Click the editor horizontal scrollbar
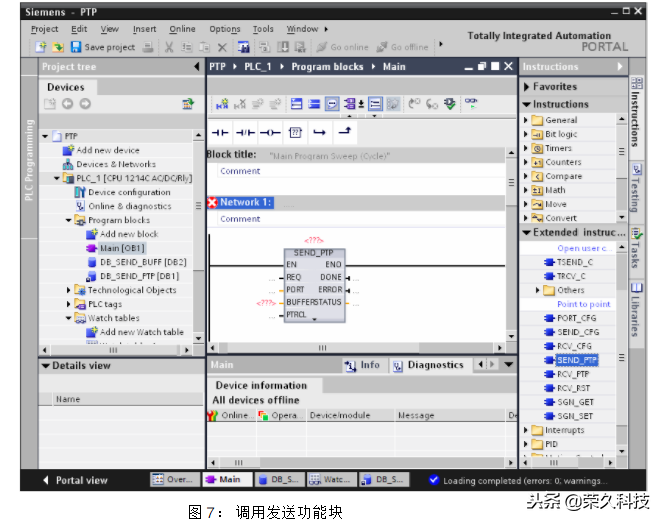The width and height of the screenshot is (664, 524). (x=356, y=348)
